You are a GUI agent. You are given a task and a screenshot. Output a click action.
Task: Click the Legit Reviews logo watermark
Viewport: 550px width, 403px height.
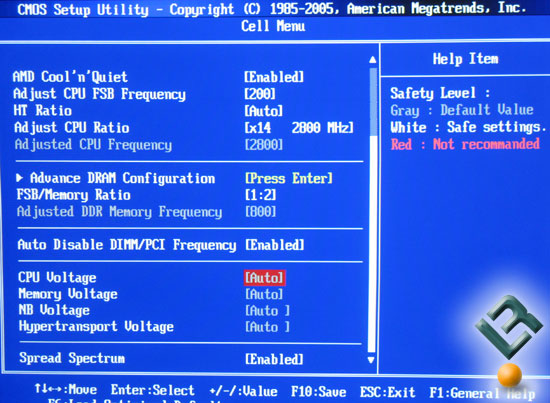[x=509, y=327]
